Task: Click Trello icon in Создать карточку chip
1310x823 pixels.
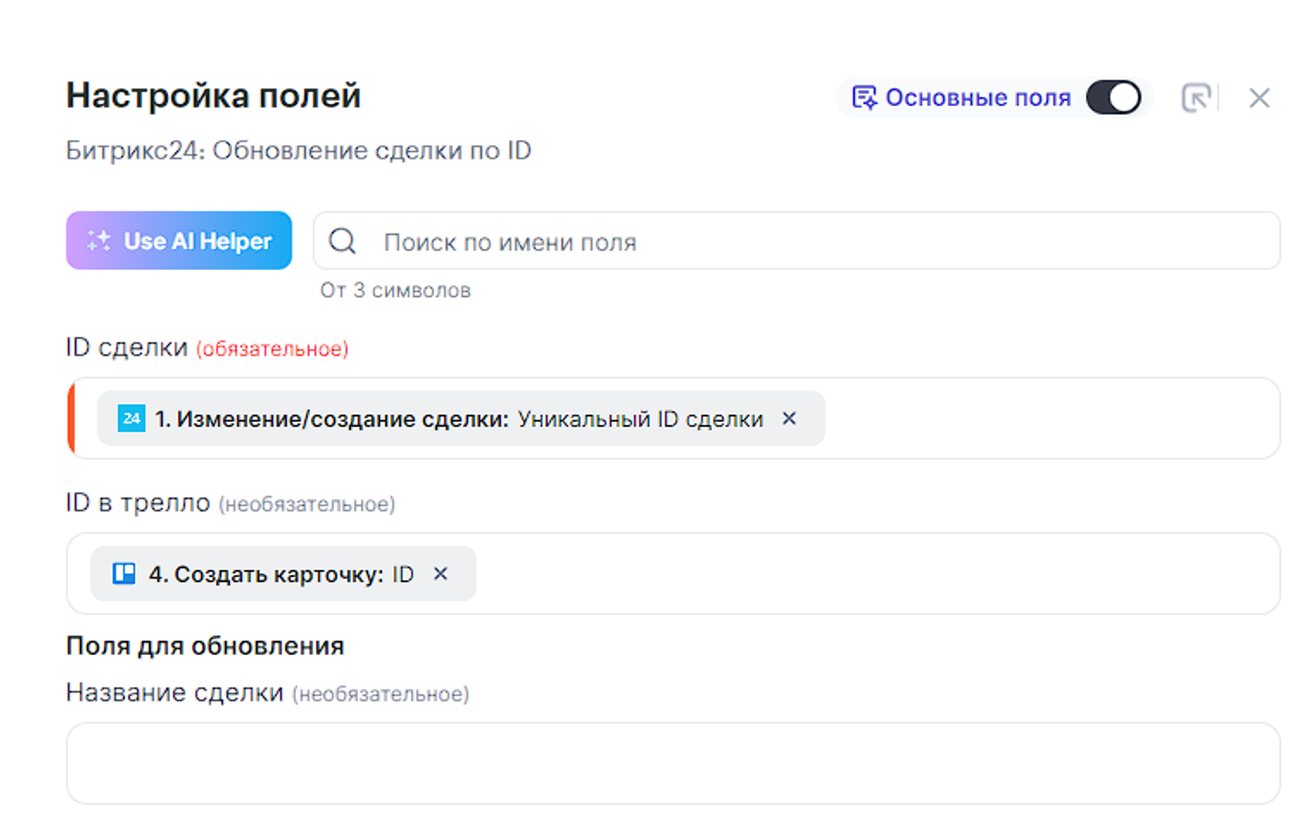Action: (x=124, y=574)
